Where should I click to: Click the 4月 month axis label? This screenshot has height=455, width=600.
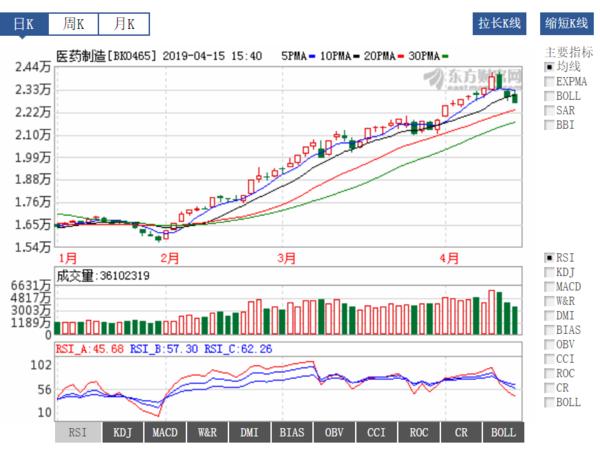pos(449,258)
